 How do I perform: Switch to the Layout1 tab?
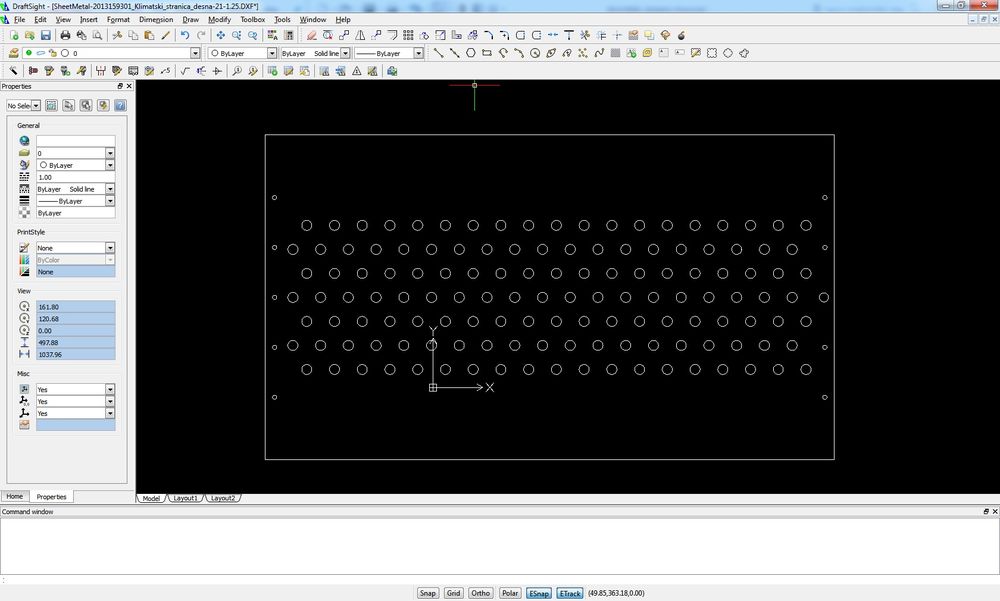coord(185,498)
